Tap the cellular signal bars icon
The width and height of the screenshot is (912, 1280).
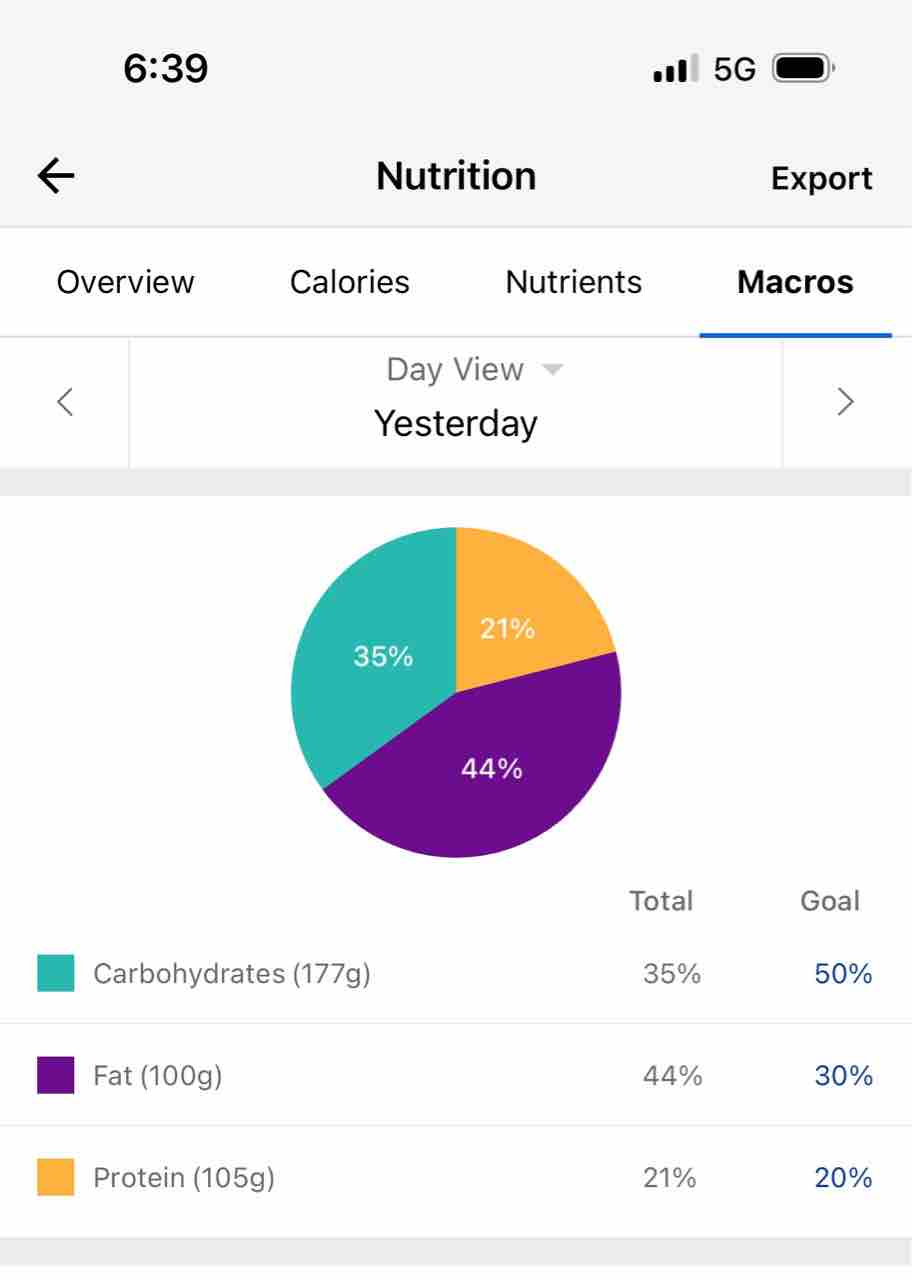tap(676, 70)
